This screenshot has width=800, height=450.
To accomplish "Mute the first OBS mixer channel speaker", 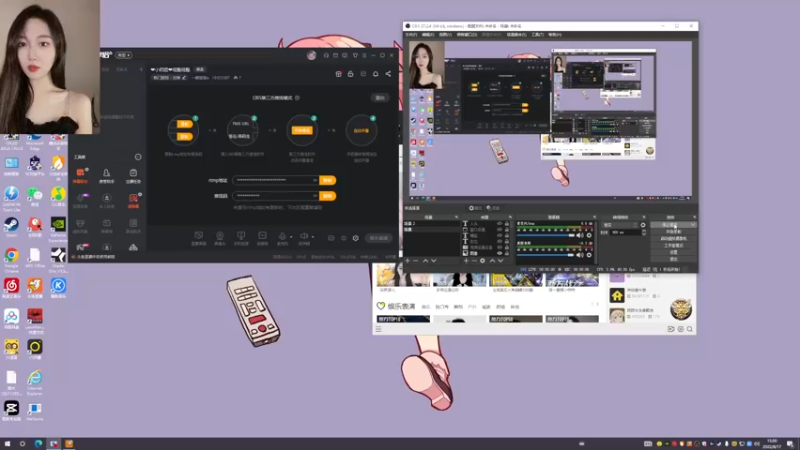I will [580, 235].
